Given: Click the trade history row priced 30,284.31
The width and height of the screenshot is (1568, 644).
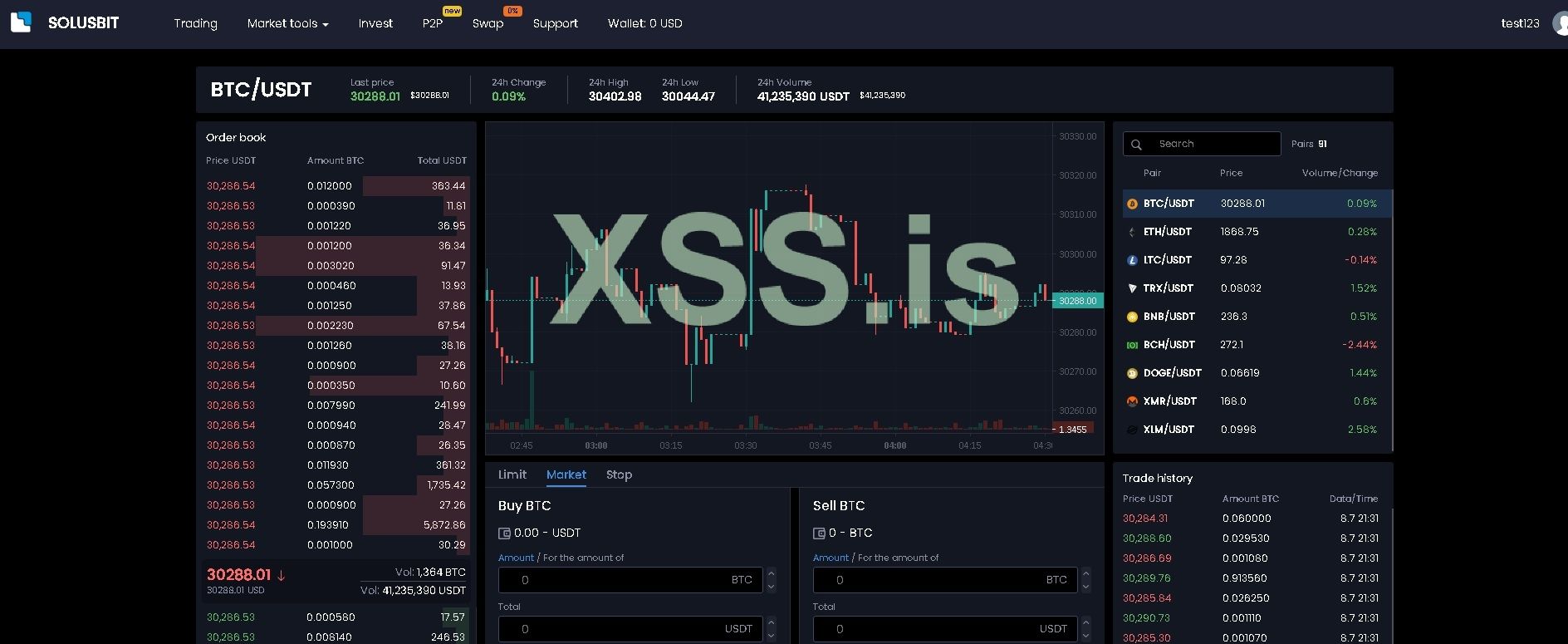Looking at the screenshot, I should point(1251,519).
